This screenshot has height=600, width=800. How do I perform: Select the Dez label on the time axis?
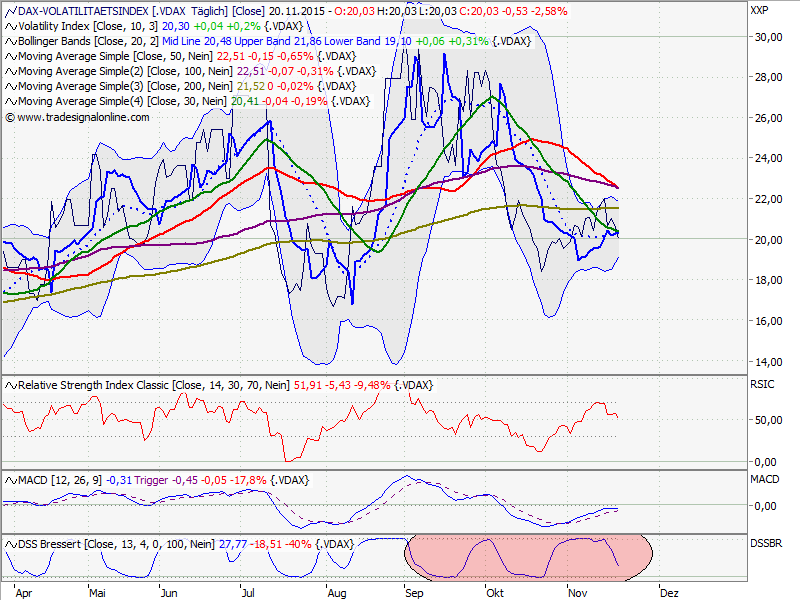pyautogui.click(x=672, y=592)
